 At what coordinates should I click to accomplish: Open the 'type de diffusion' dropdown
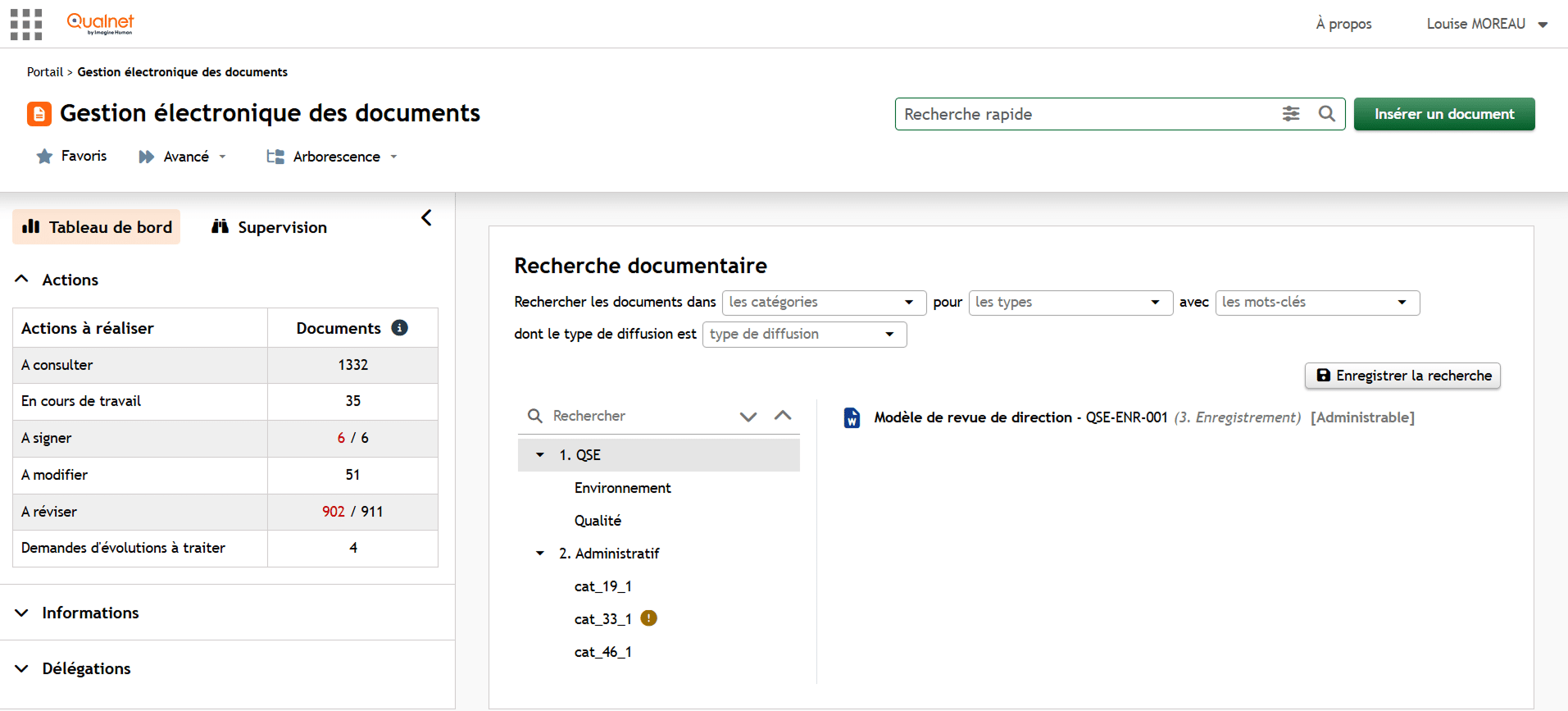pos(804,335)
